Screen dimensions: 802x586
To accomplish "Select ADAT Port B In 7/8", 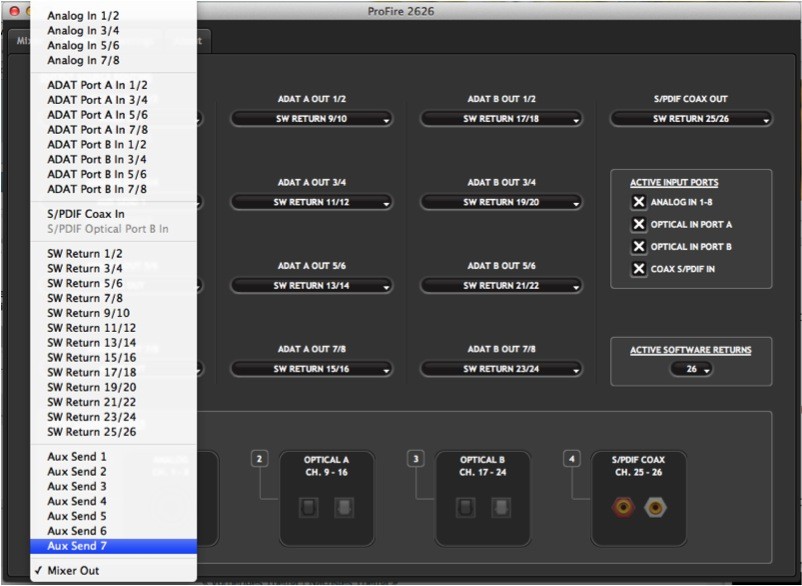I will click(114, 189).
